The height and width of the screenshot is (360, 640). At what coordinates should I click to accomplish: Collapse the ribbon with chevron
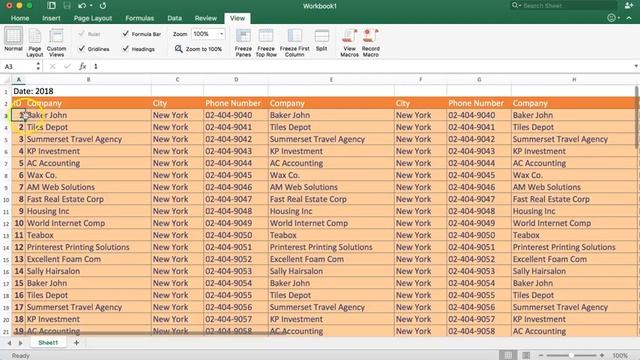tap(629, 18)
